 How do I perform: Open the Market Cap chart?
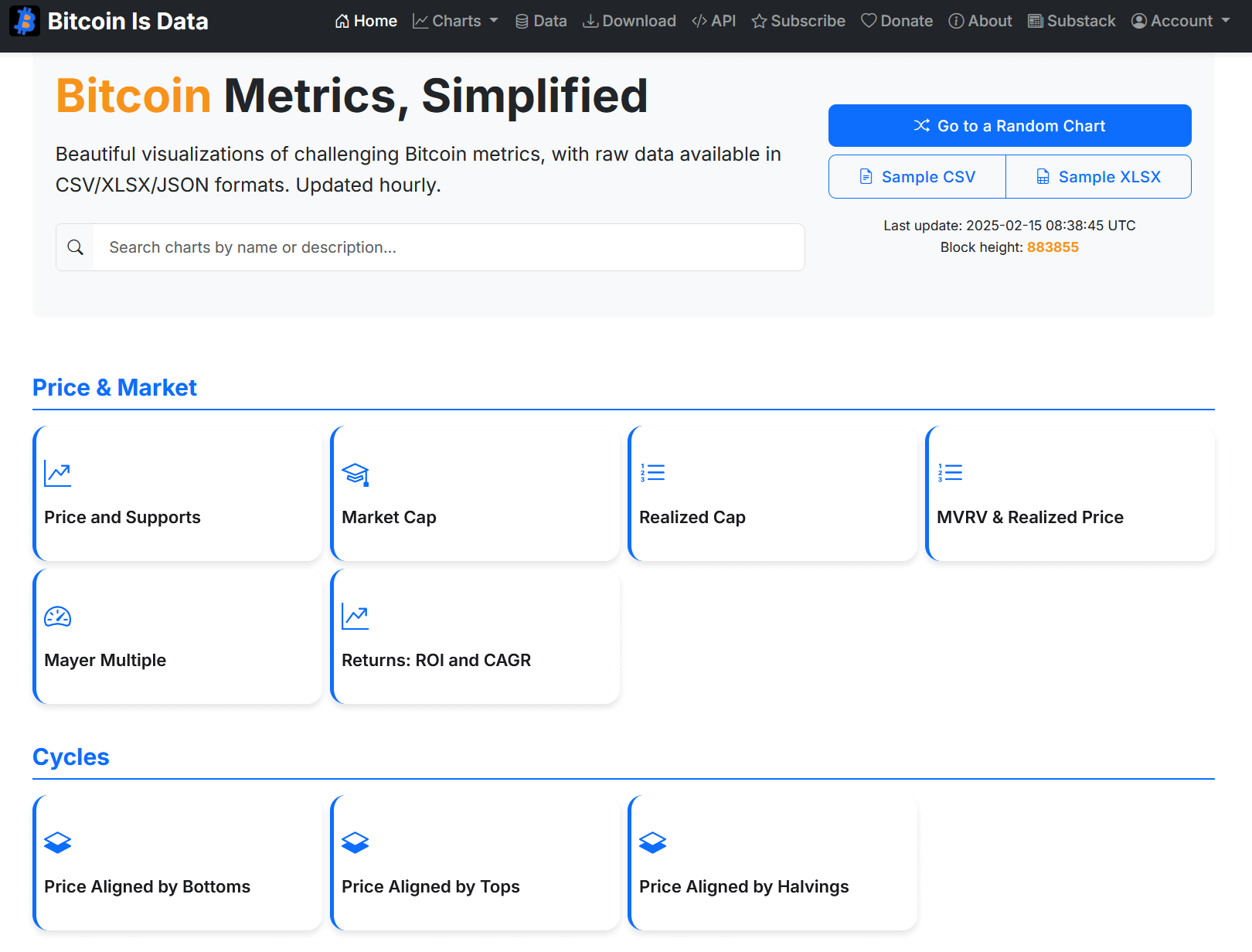pos(475,493)
